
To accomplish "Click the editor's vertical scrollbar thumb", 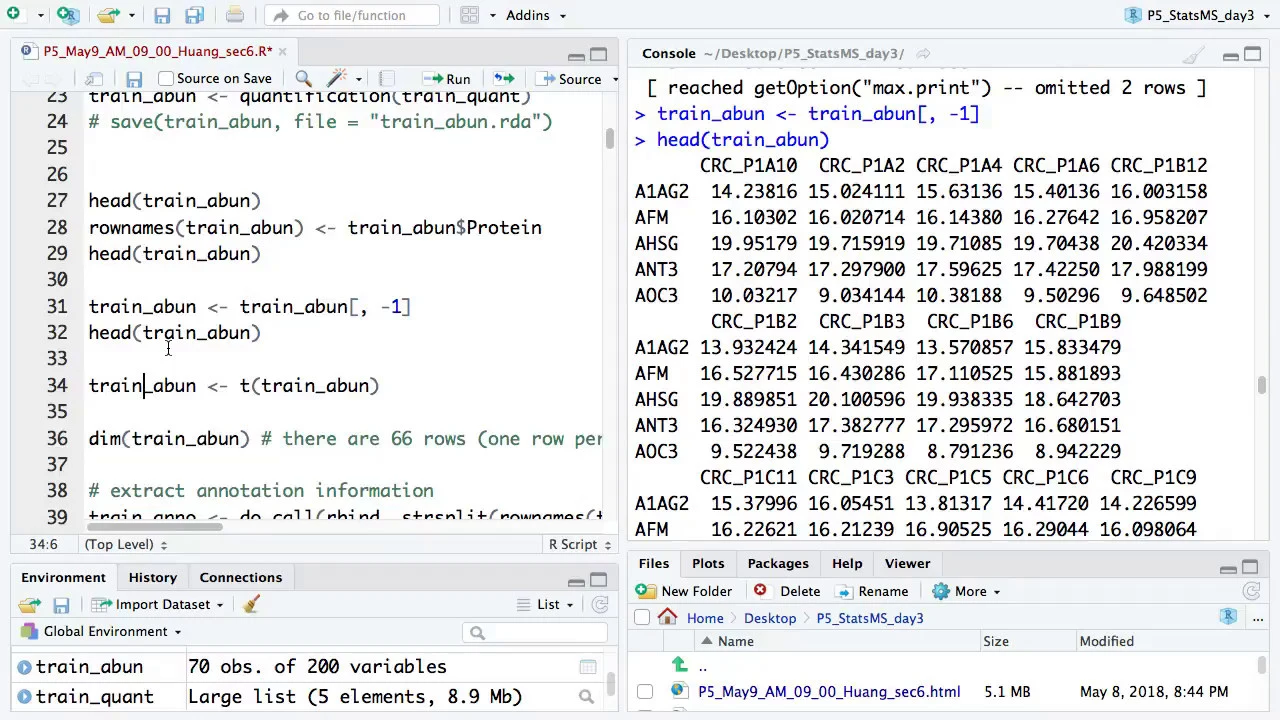I will click(609, 139).
